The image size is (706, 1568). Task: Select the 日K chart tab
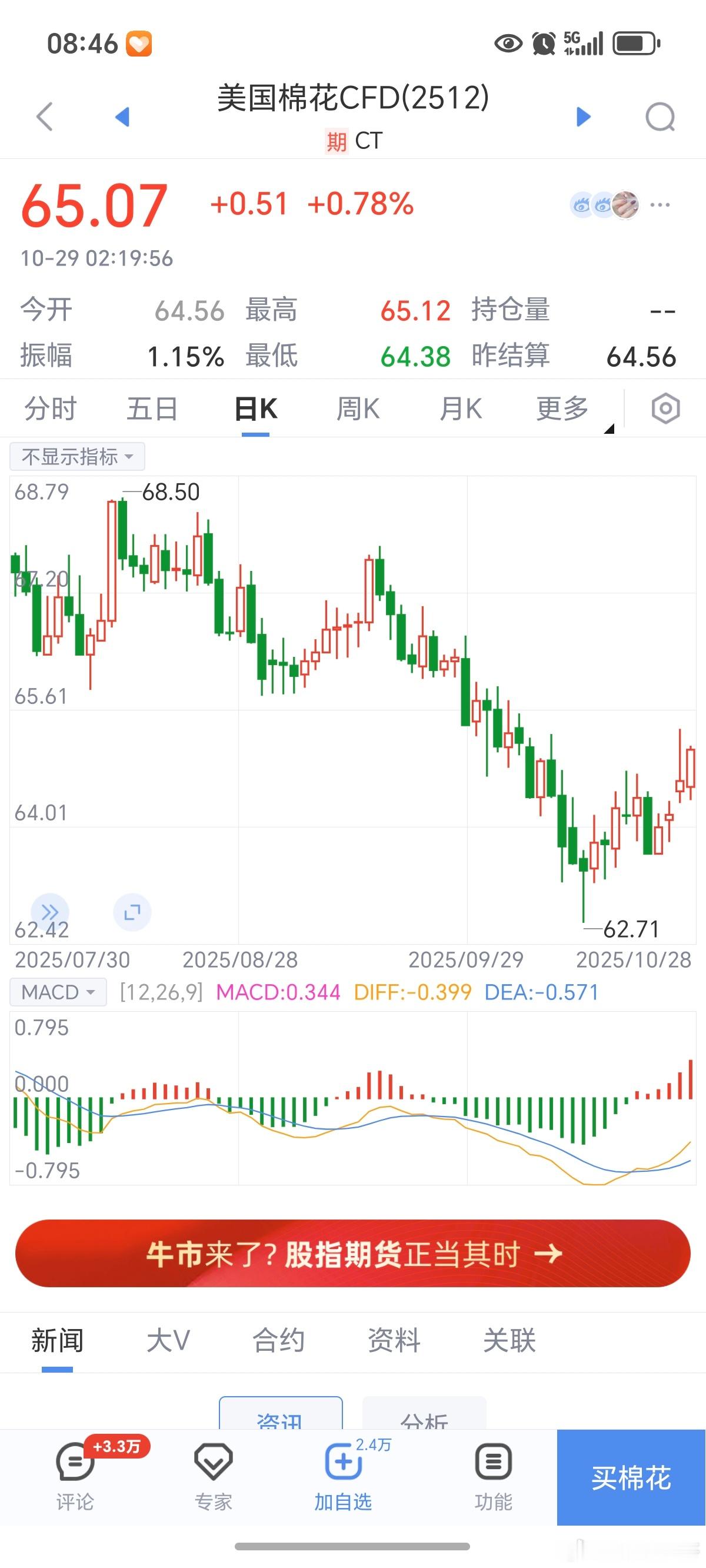tap(255, 408)
